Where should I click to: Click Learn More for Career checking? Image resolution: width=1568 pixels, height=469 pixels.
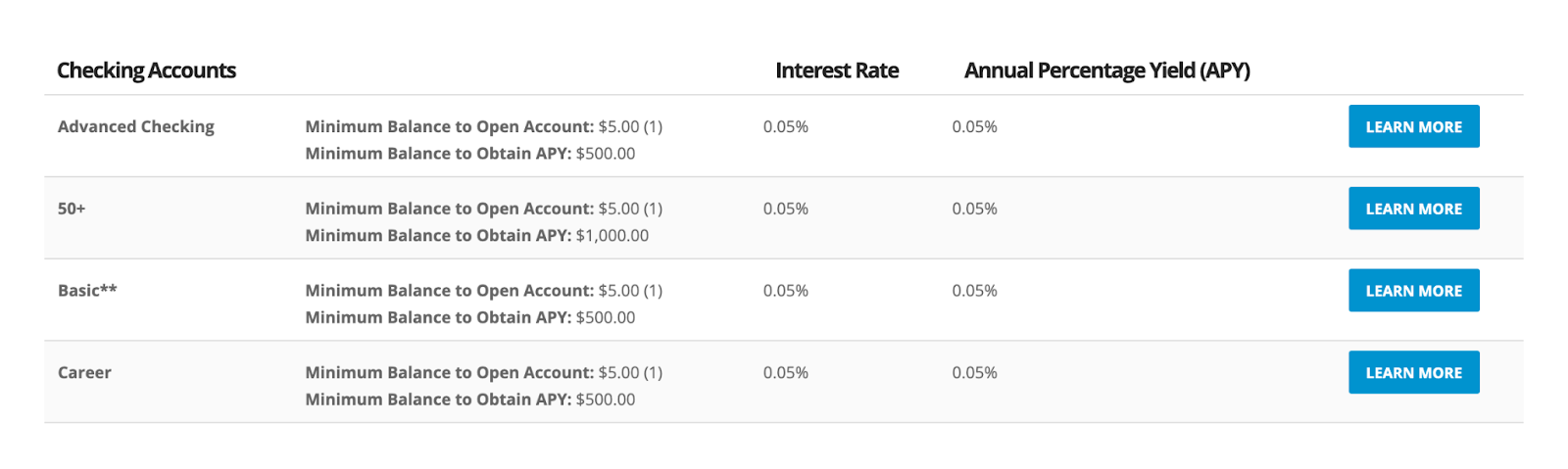click(x=1413, y=373)
